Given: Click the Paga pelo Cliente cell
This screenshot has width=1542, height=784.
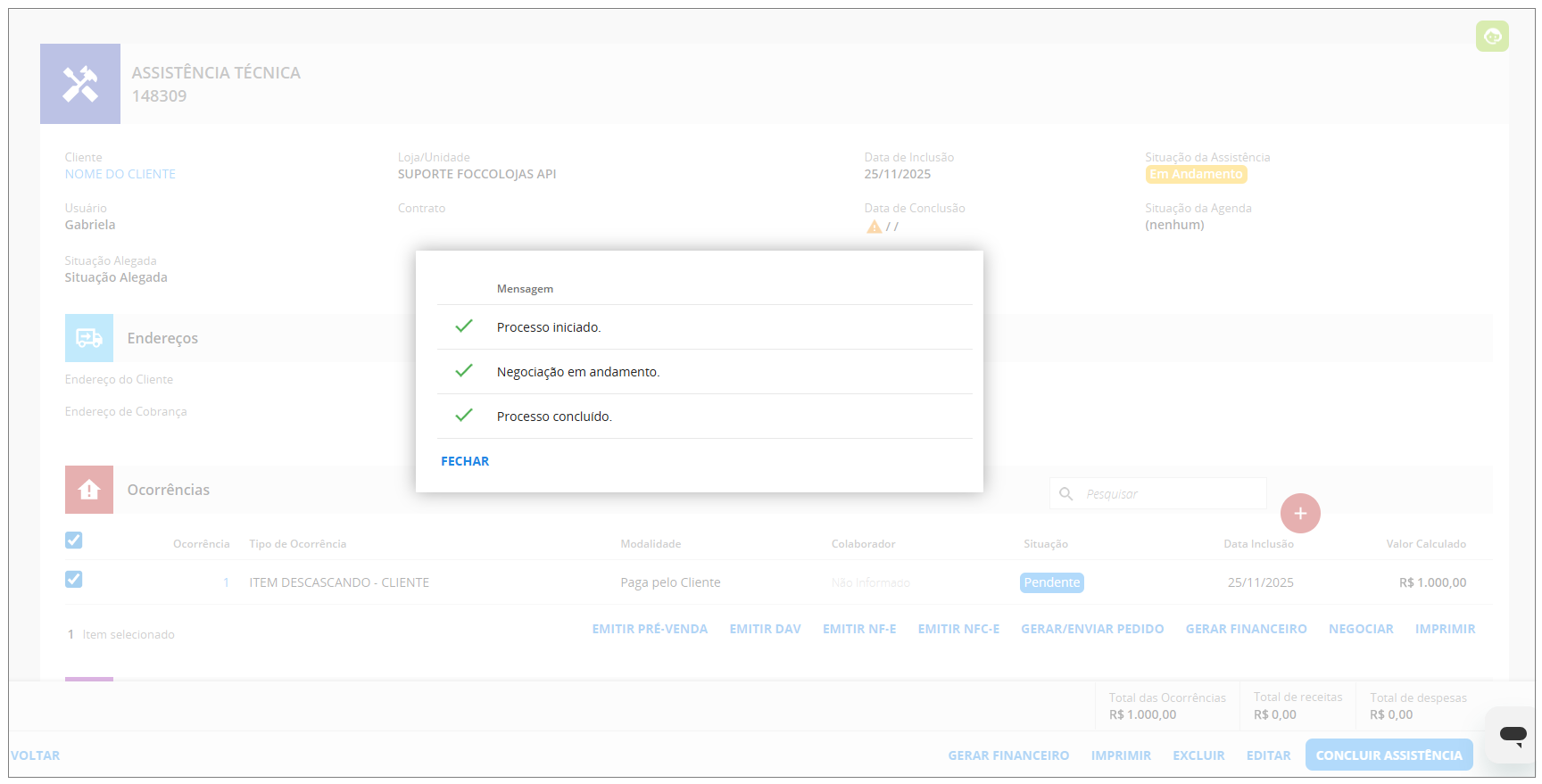Looking at the screenshot, I should point(670,582).
